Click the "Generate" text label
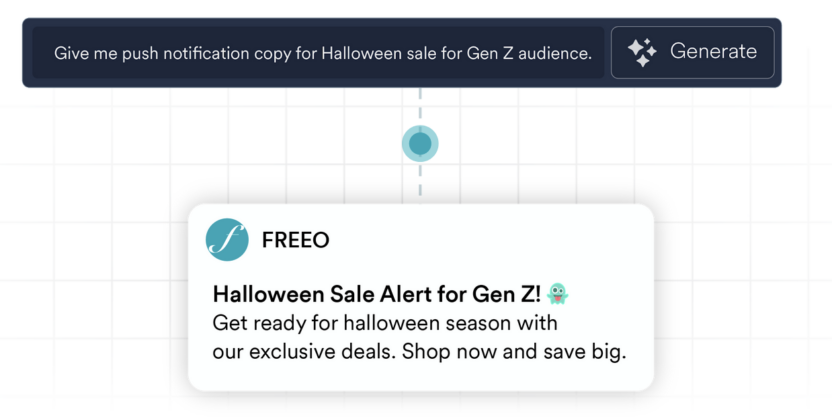Screen dimensions: 832x418 click(x=713, y=52)
